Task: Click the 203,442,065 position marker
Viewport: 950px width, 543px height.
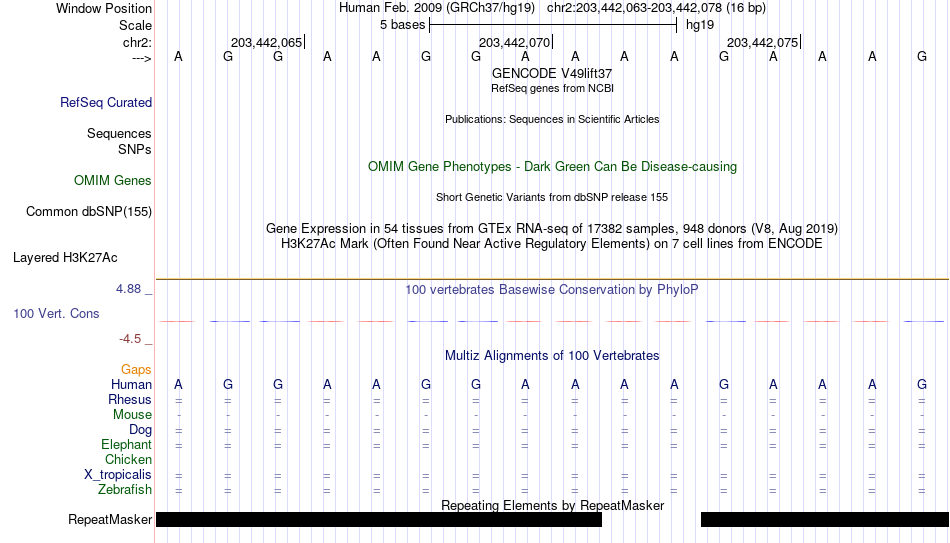Action: click(x=268, y=42)
